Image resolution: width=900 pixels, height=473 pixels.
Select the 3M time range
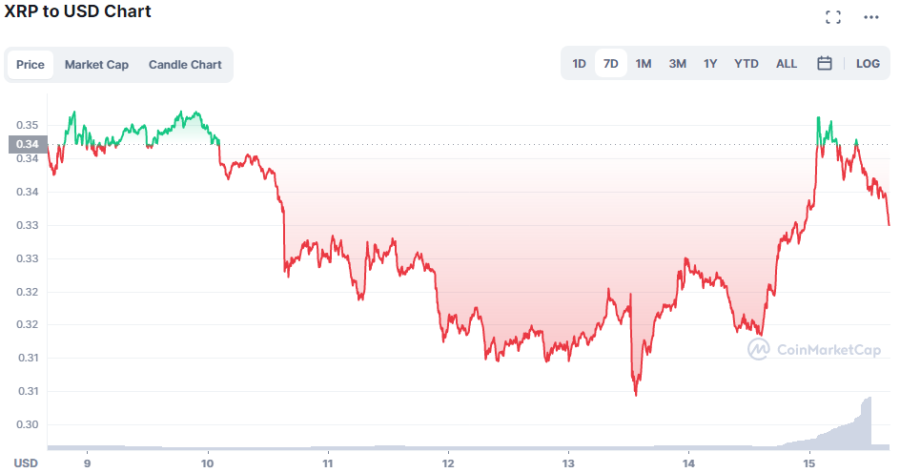(x=677, y=63)
